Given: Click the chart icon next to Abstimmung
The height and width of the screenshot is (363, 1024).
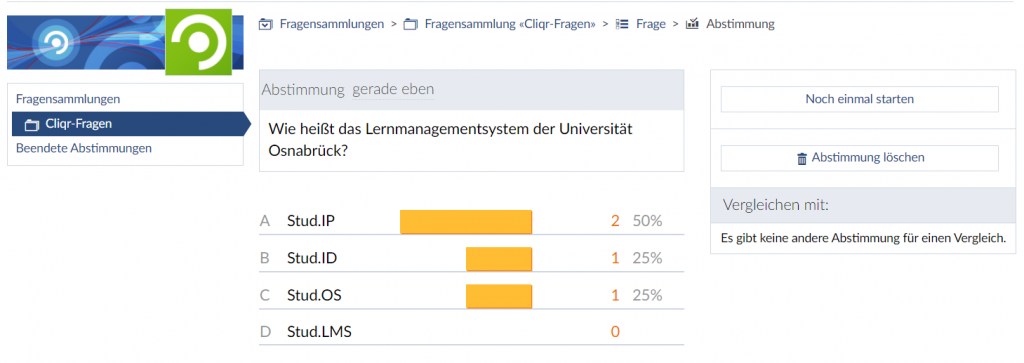Looking at the screenshot, I should tap(692, 24).
